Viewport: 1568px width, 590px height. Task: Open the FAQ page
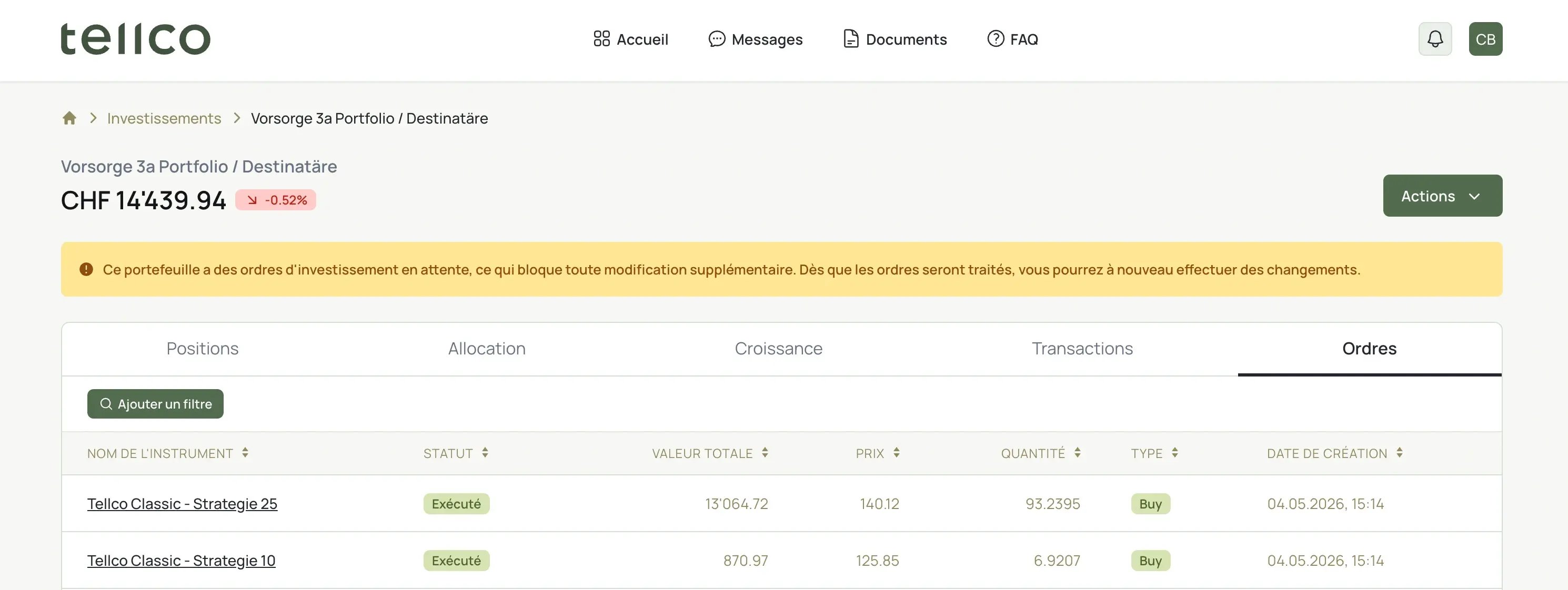[1012, 39]
